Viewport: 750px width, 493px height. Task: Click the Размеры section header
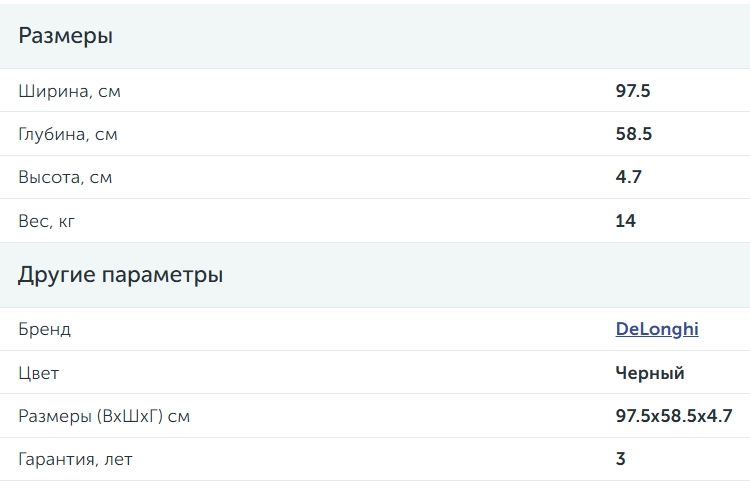66,36
